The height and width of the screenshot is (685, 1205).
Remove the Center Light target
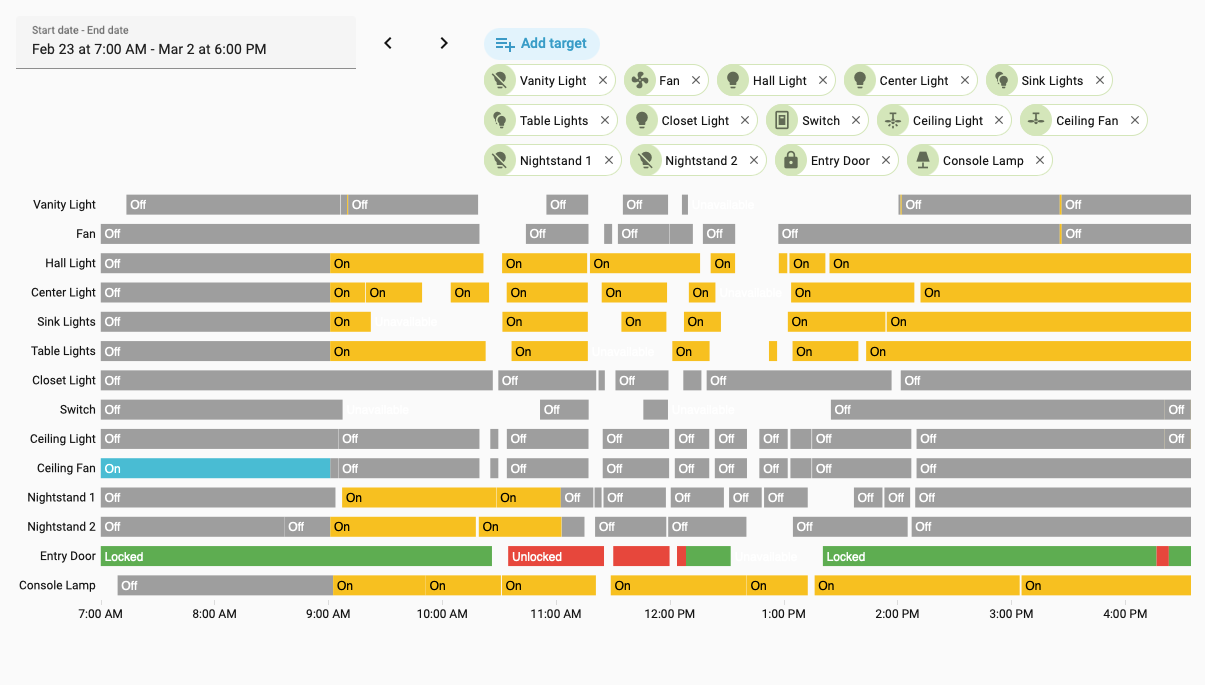pyautogui.click(x=965, y=81)
